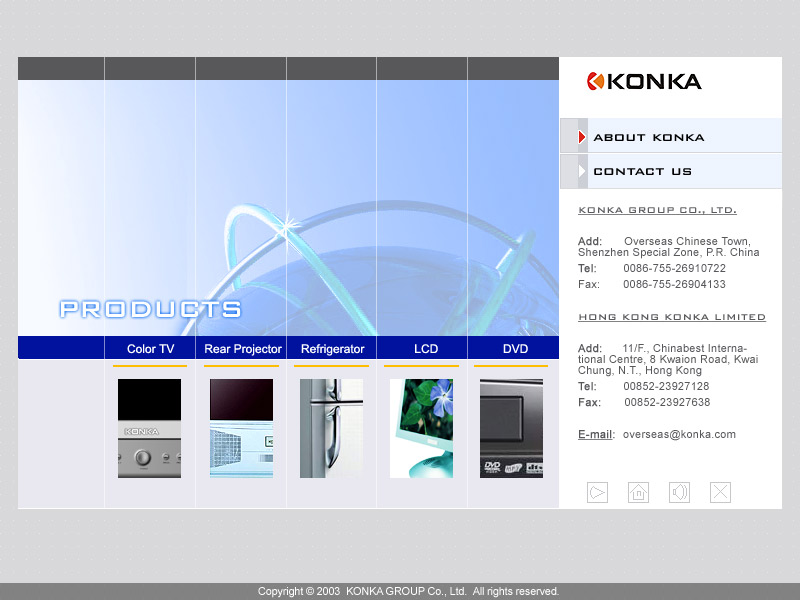This screenshot has width=800, height=600.
Task: Open the Konka color TV thumbnail
Action: (149, 428)
